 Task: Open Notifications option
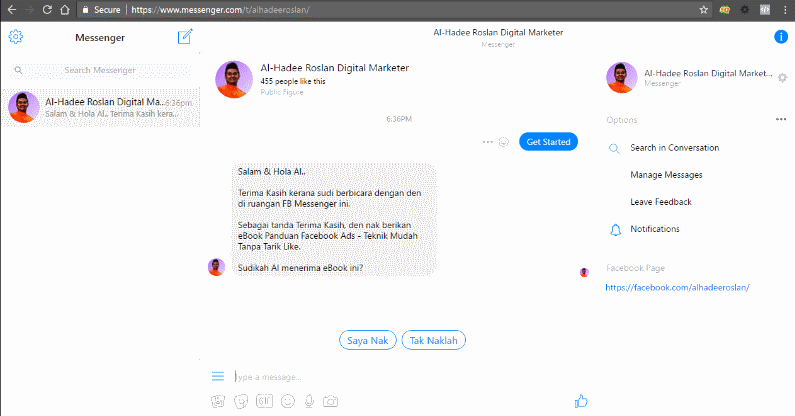pos(655,229)
